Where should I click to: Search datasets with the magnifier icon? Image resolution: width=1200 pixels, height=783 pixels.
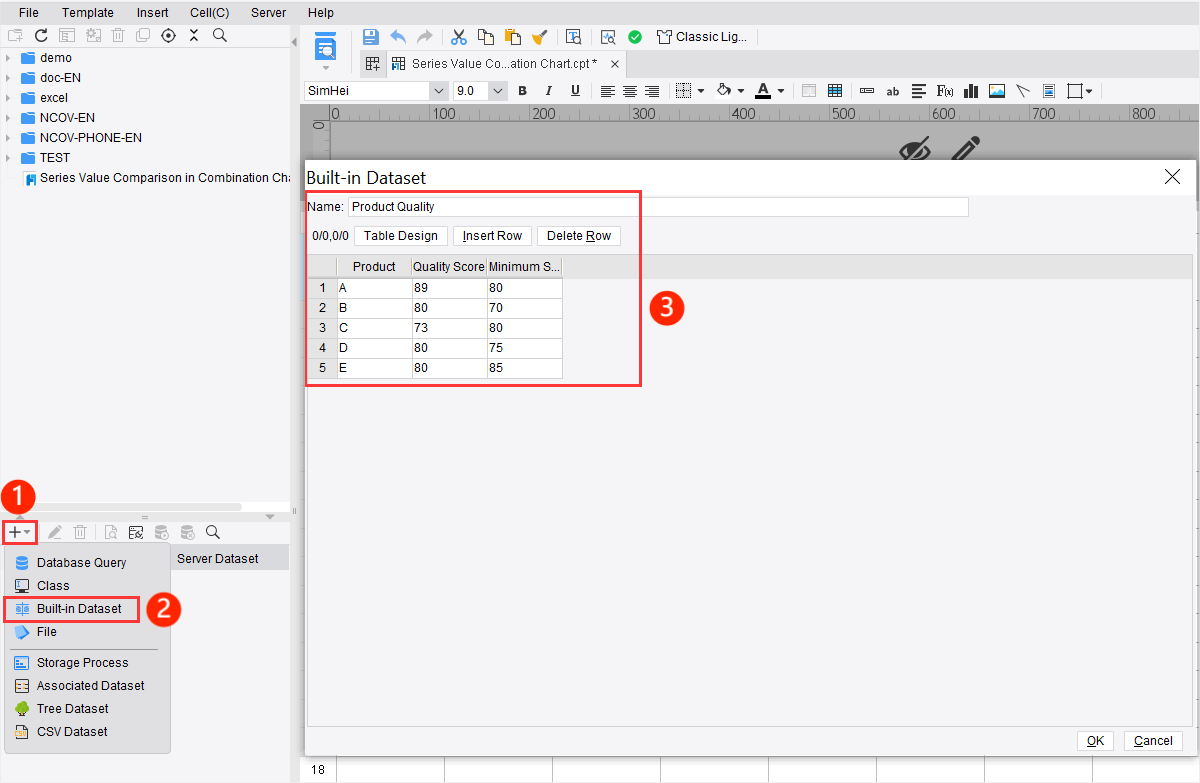point(212,531)
